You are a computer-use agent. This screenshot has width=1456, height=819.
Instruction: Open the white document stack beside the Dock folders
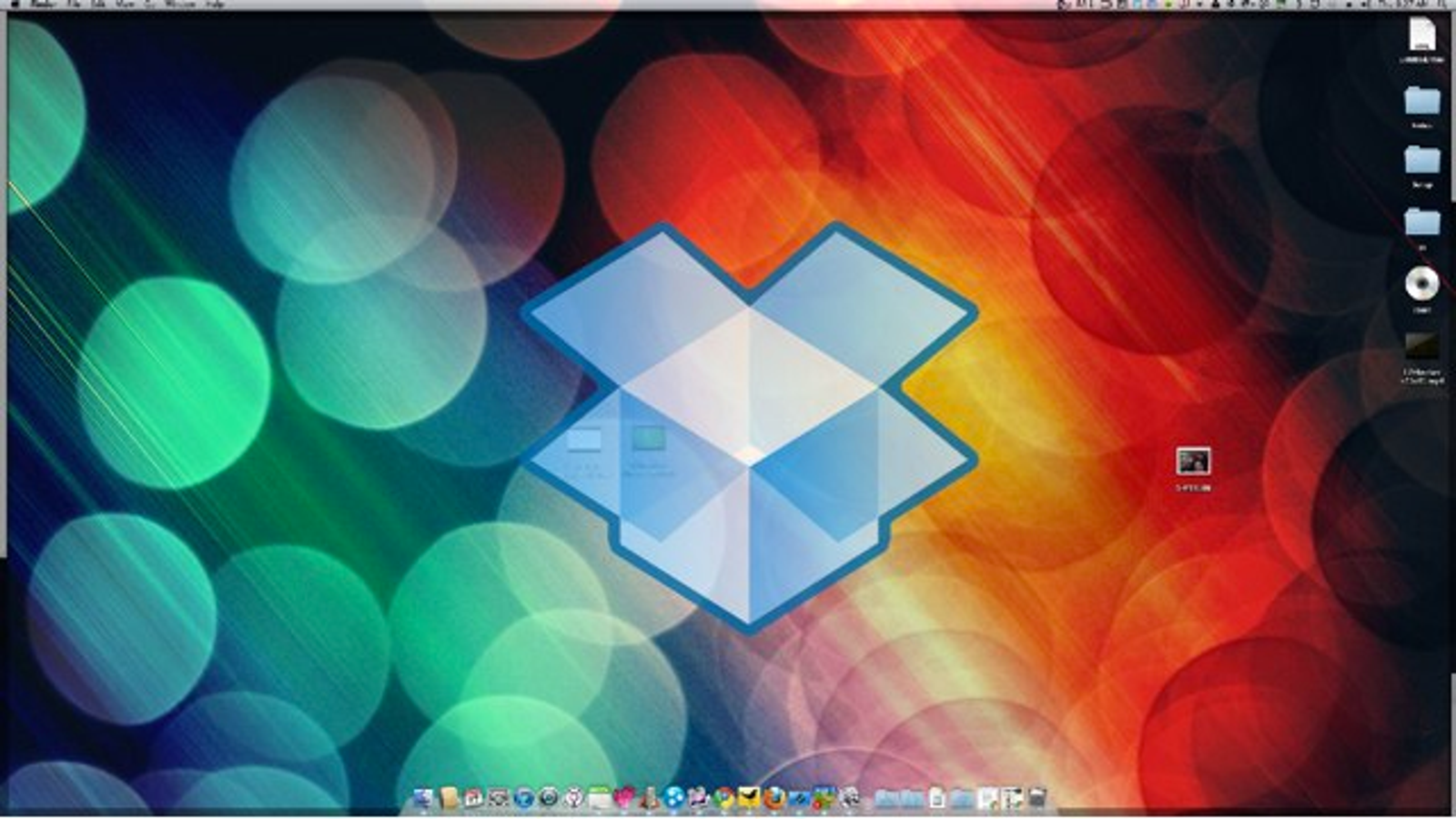tap(937, 799)
